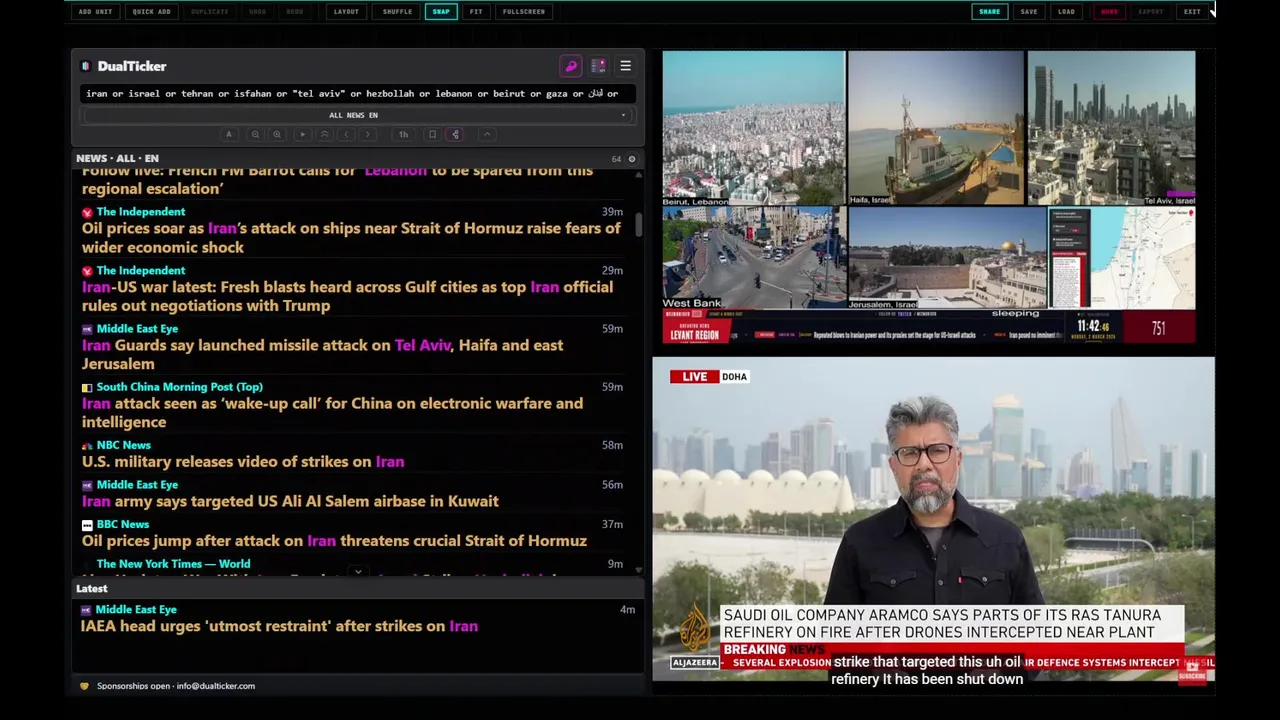
Task: Open the Beirut, Lebanon webcam thumbnail
Action: coord(754,128)
